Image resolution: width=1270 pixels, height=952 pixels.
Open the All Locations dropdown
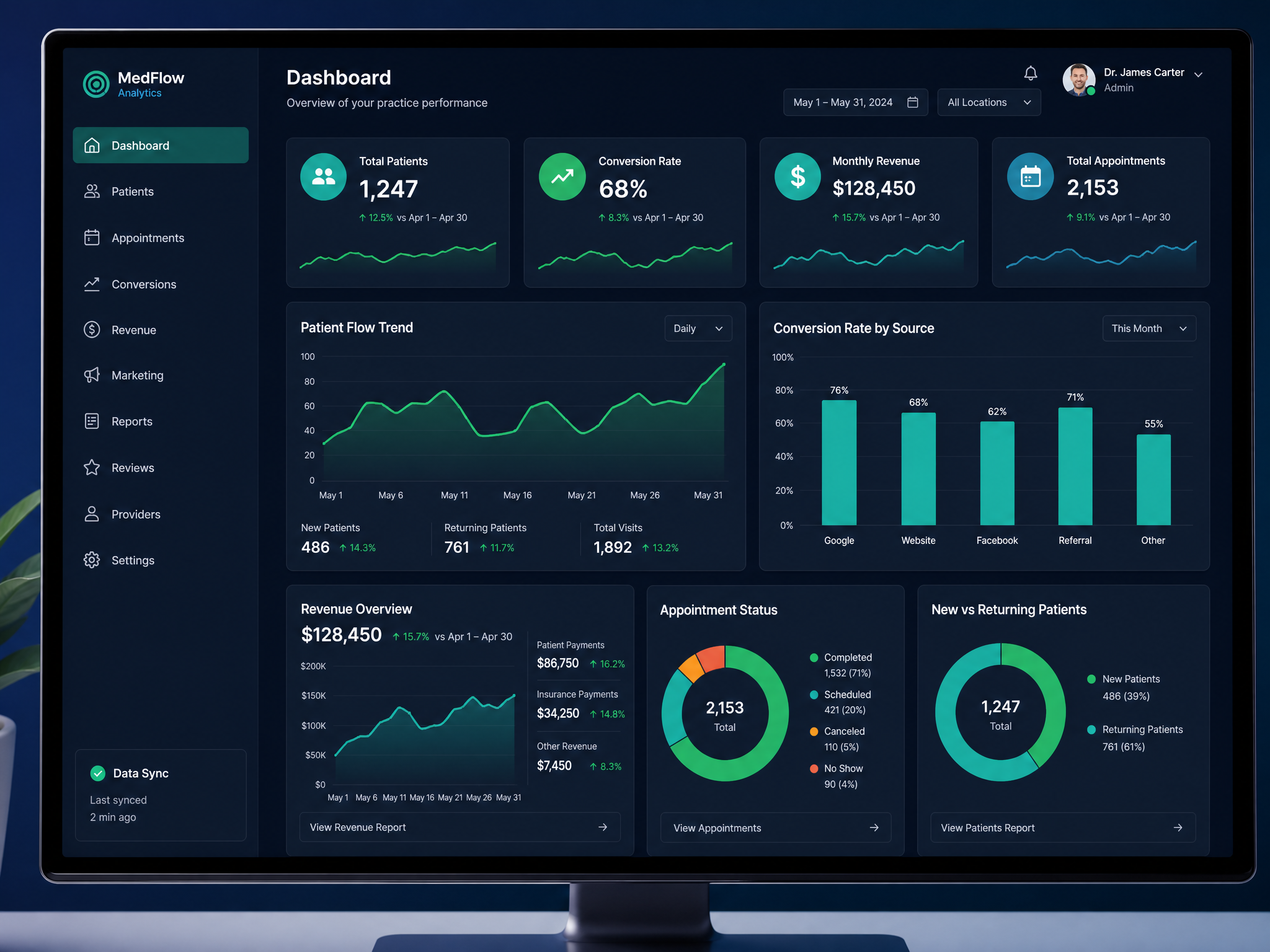[988, 102]
